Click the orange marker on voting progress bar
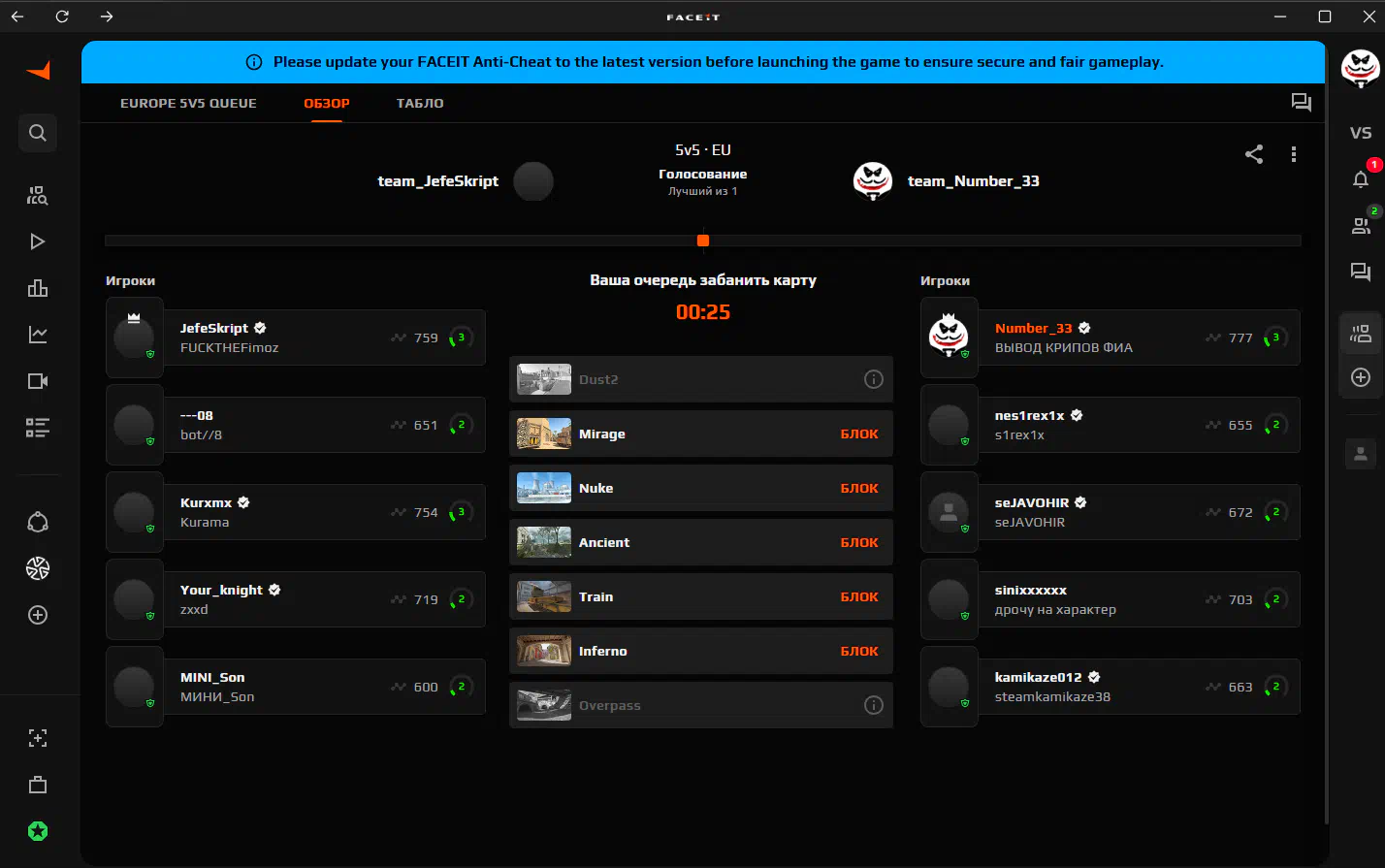 pos(703,241)
